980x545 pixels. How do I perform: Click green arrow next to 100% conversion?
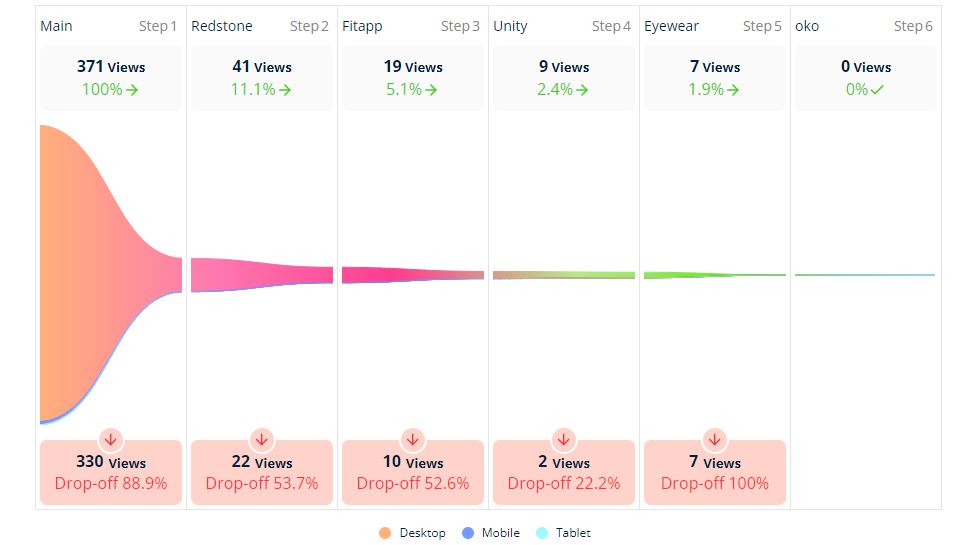133,90
